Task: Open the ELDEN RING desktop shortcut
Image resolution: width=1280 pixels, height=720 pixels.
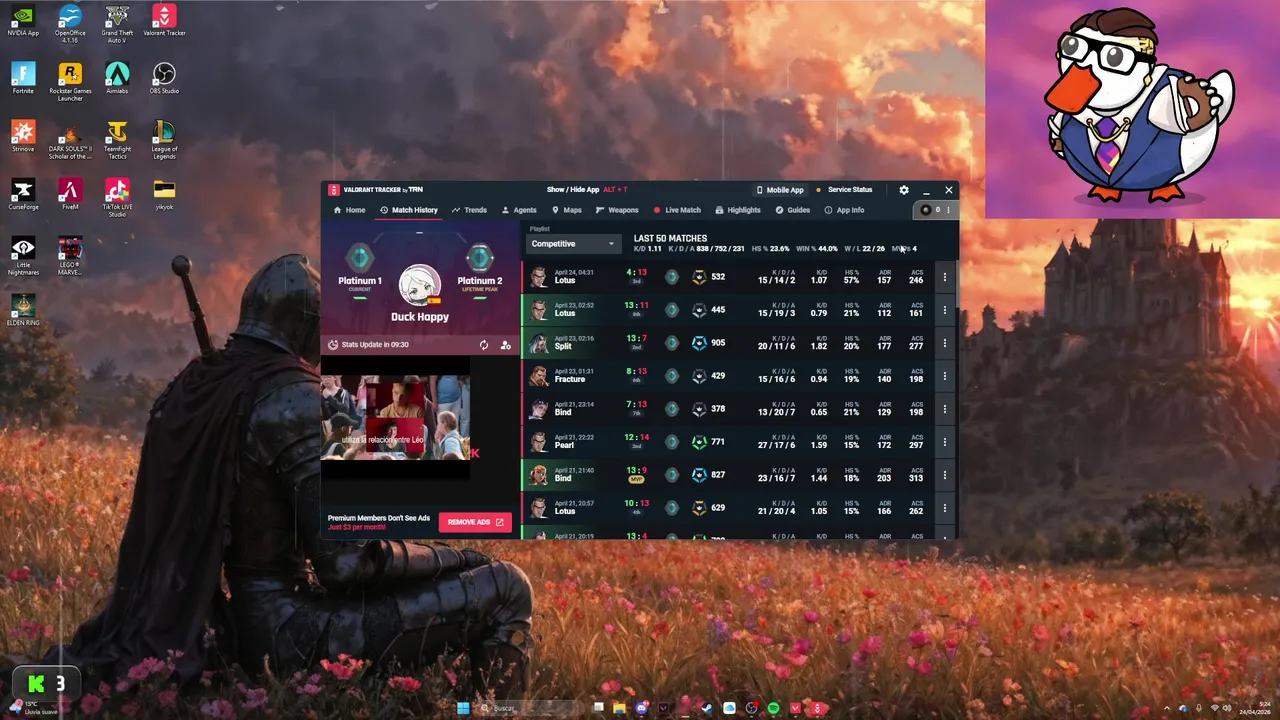Action: [x=23, y=311]
